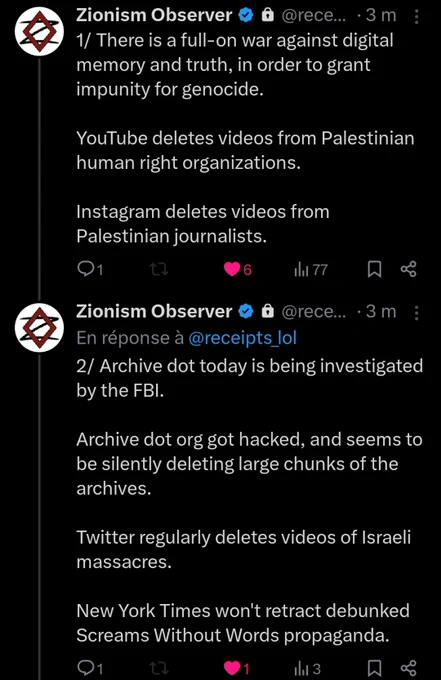View analytics showing 3 views
Viewport: 441px width, 680px height.
click(307, 668)
